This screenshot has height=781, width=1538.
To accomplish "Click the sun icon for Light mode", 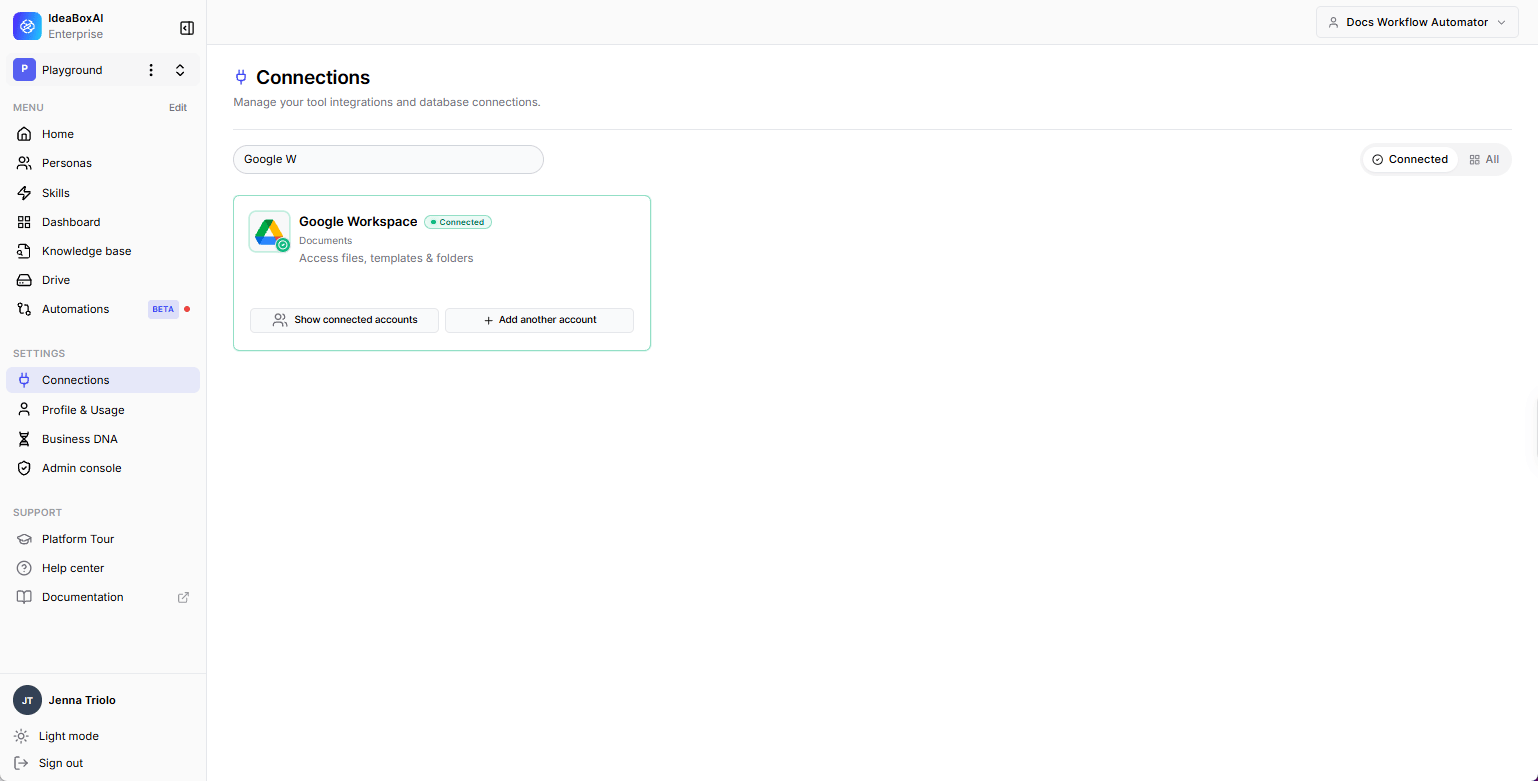I will point(21,736).
